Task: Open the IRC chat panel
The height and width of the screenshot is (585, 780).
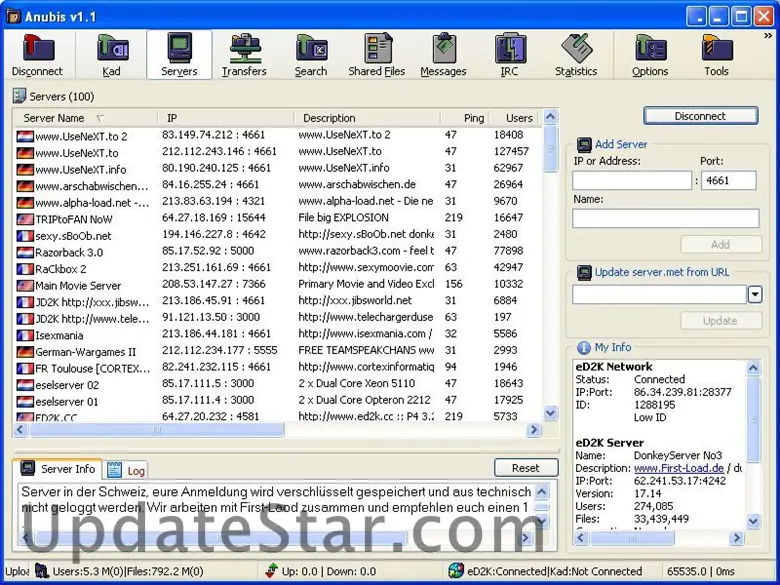Action: pos(510,55)
